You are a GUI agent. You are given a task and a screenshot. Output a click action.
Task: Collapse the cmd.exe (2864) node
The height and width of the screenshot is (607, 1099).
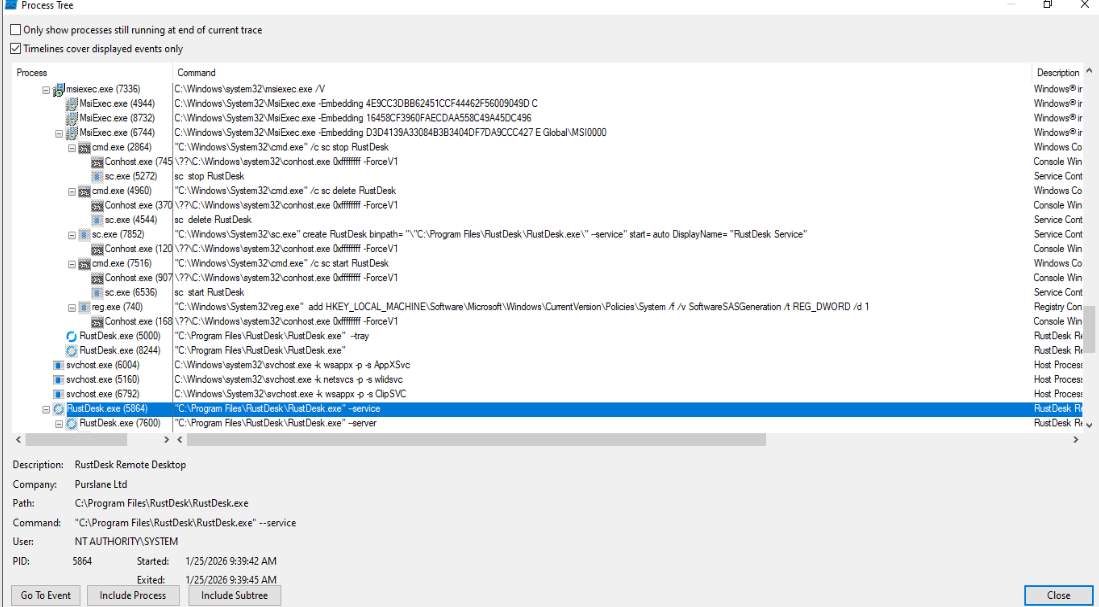[x=71, y=147]
